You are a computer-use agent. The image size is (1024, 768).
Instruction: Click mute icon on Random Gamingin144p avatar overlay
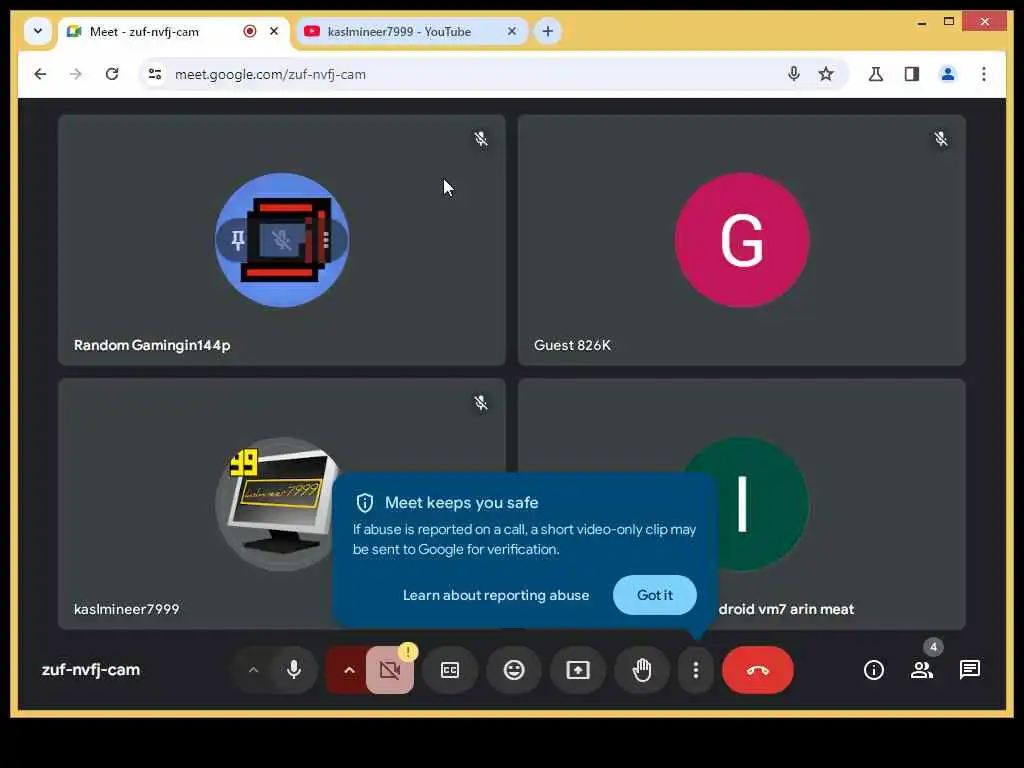pyautogui.click(x=282, y=240)
